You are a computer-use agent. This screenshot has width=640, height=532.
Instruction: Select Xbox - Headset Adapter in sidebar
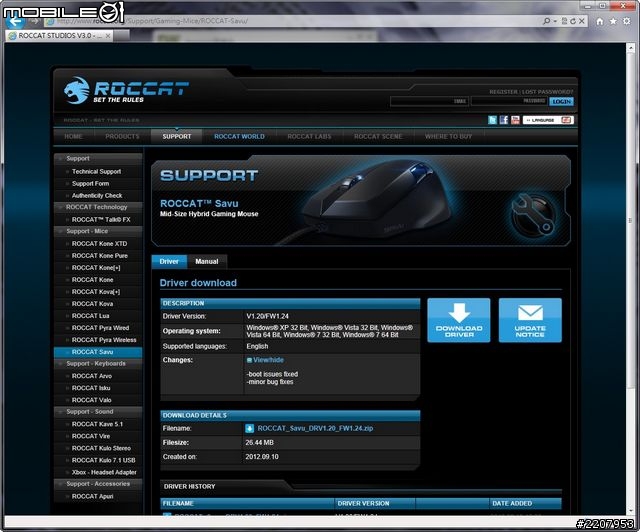[x=104, y=472]
